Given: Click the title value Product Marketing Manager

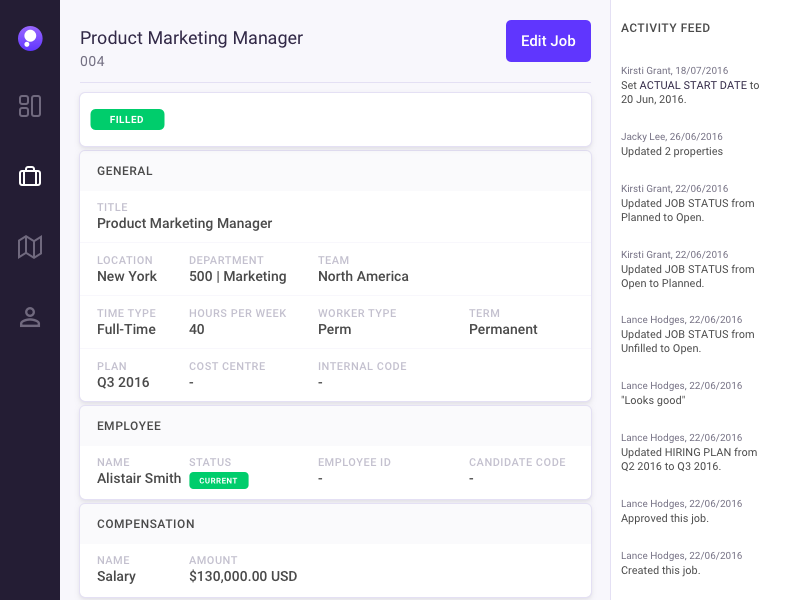Looking at the screenshot, I should tap(185, 223).
